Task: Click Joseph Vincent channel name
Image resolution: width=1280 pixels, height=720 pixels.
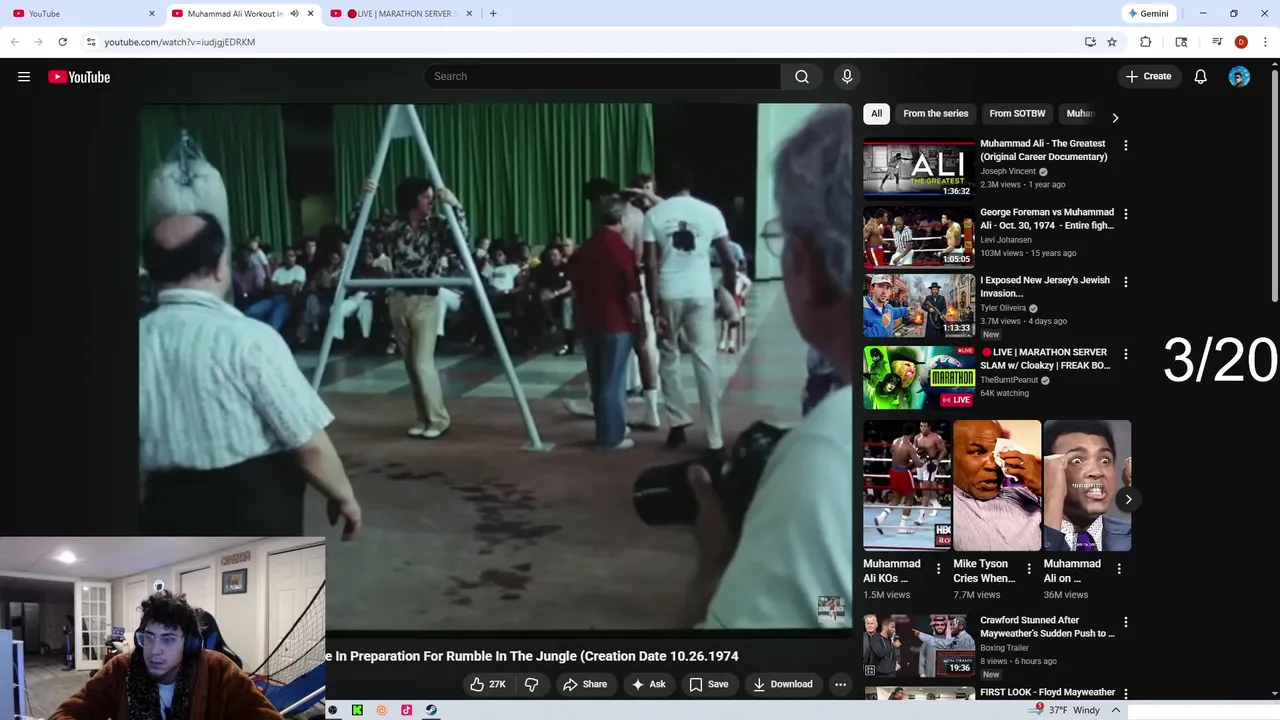Action: (1008, 171)
